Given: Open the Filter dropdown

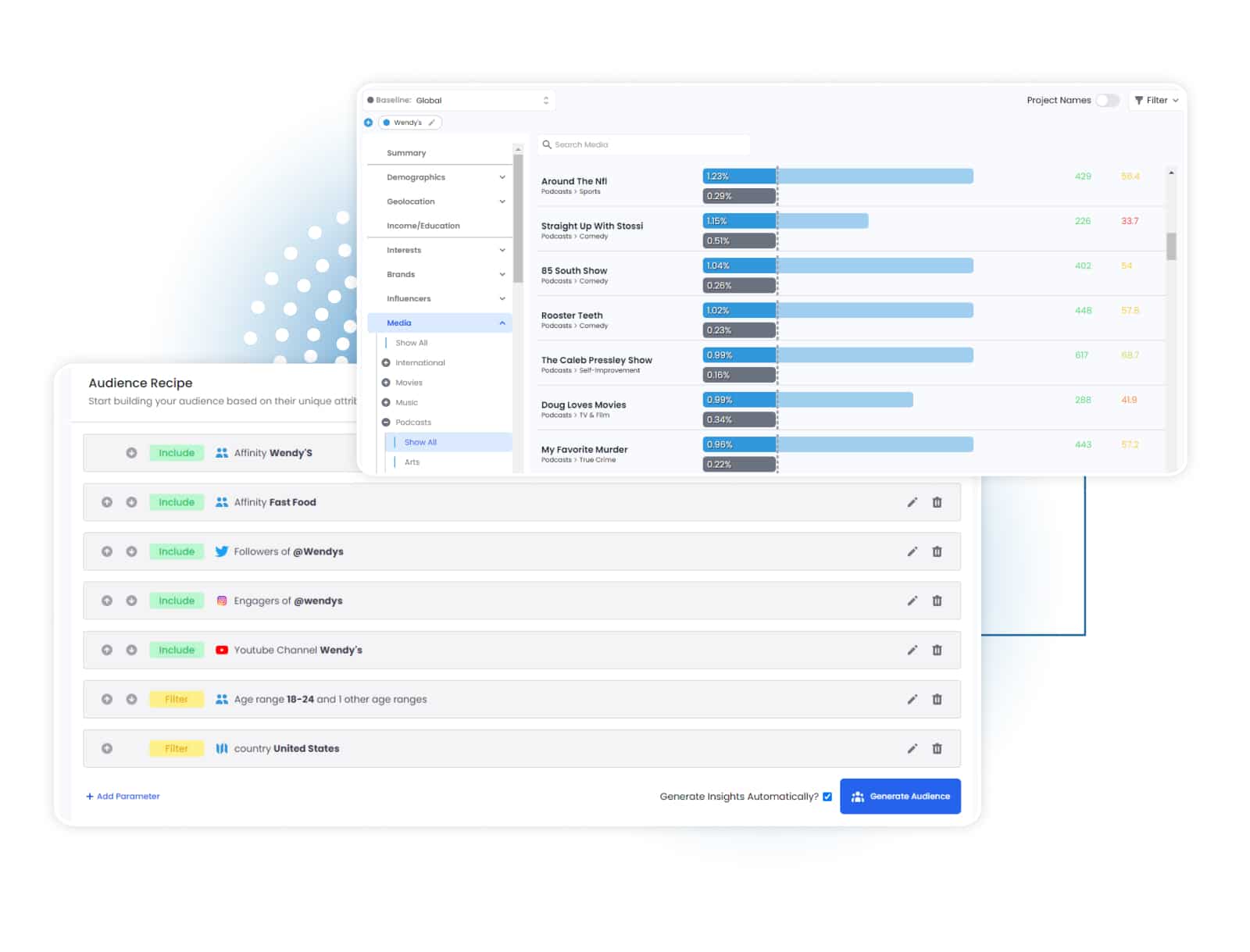Looking at the screenshot, I should (1156, 100).
